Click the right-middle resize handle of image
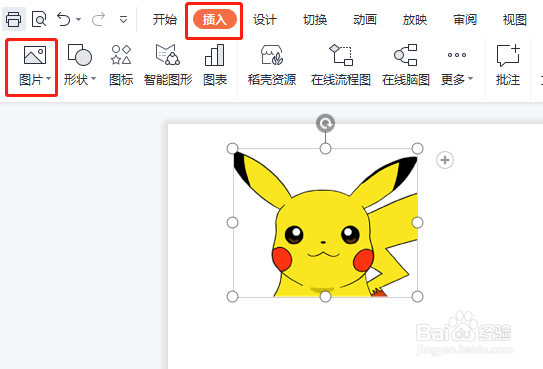543x369 pixels. (x=417, y=223)
